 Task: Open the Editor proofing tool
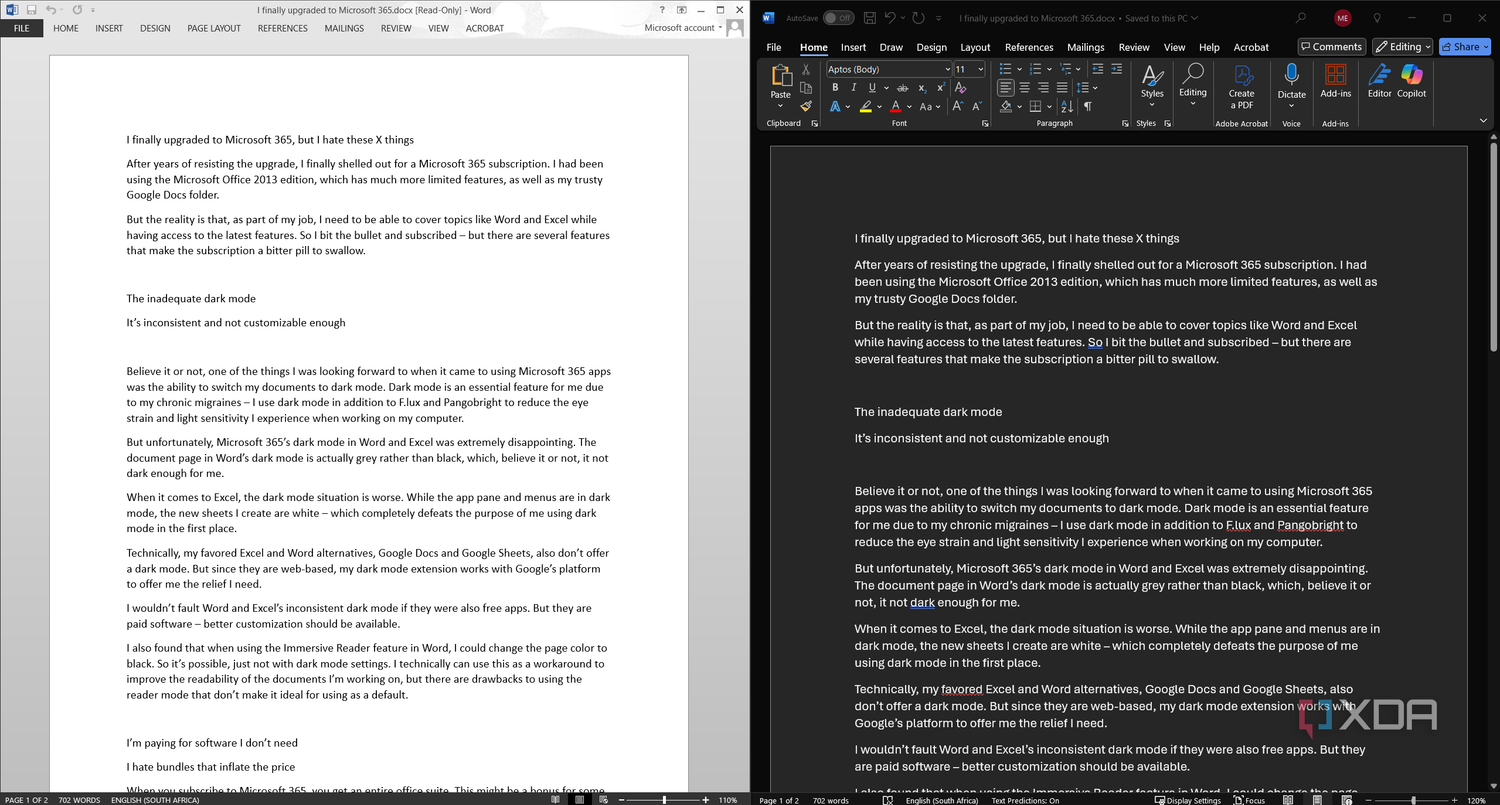(1379, 81)
